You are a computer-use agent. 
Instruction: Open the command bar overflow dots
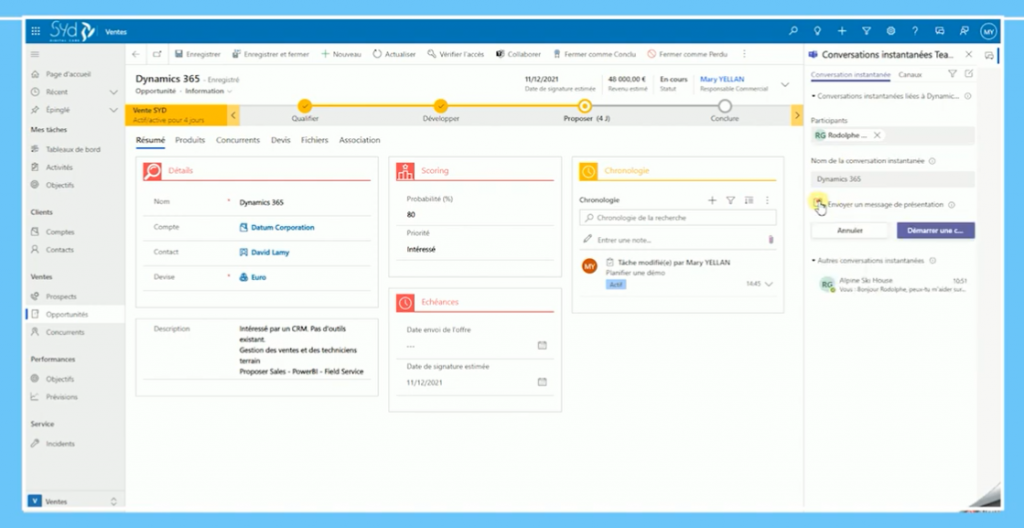coord(744,54)
